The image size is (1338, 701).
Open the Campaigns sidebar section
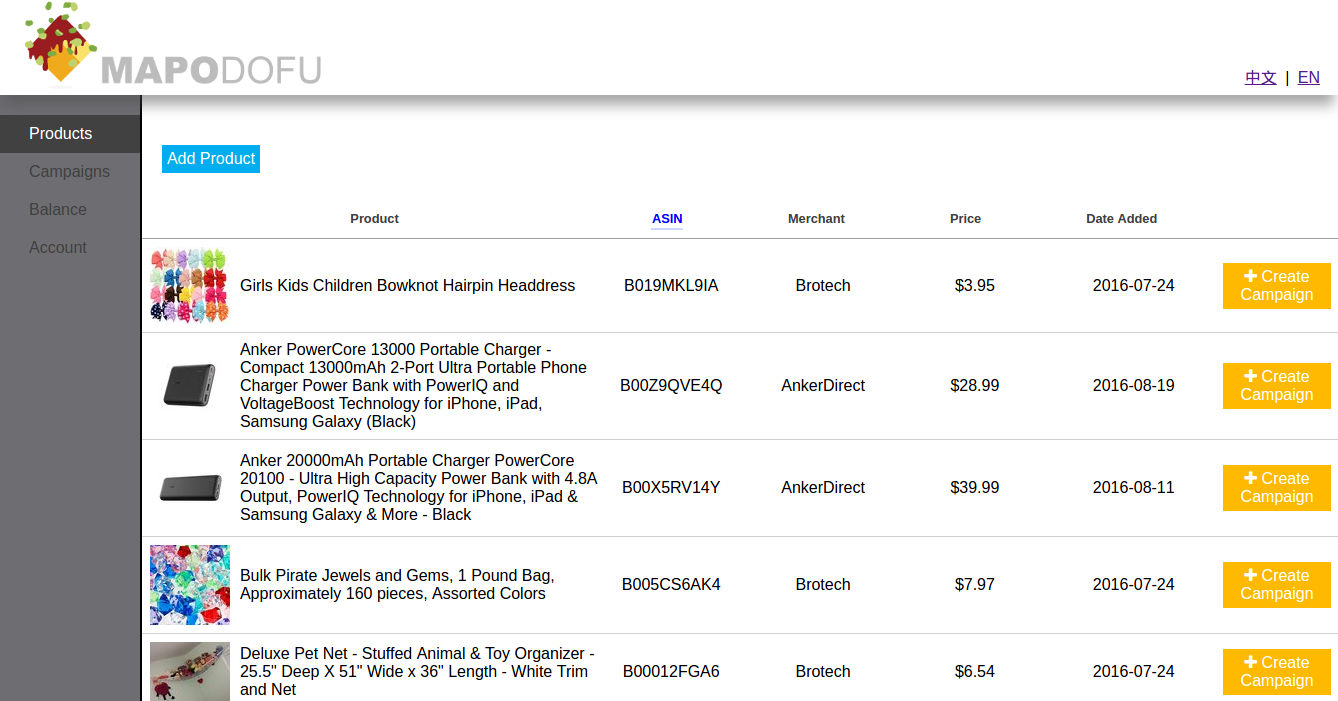70,172
